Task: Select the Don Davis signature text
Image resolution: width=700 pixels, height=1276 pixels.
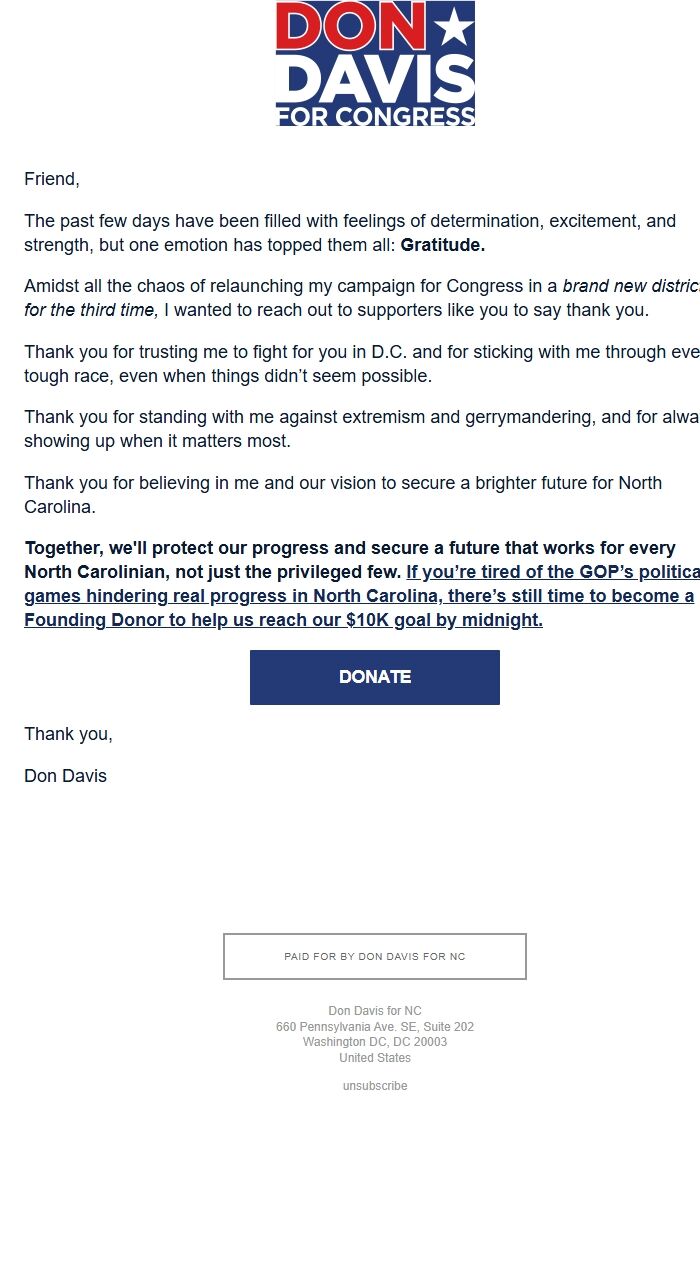Action: (65, 775)
